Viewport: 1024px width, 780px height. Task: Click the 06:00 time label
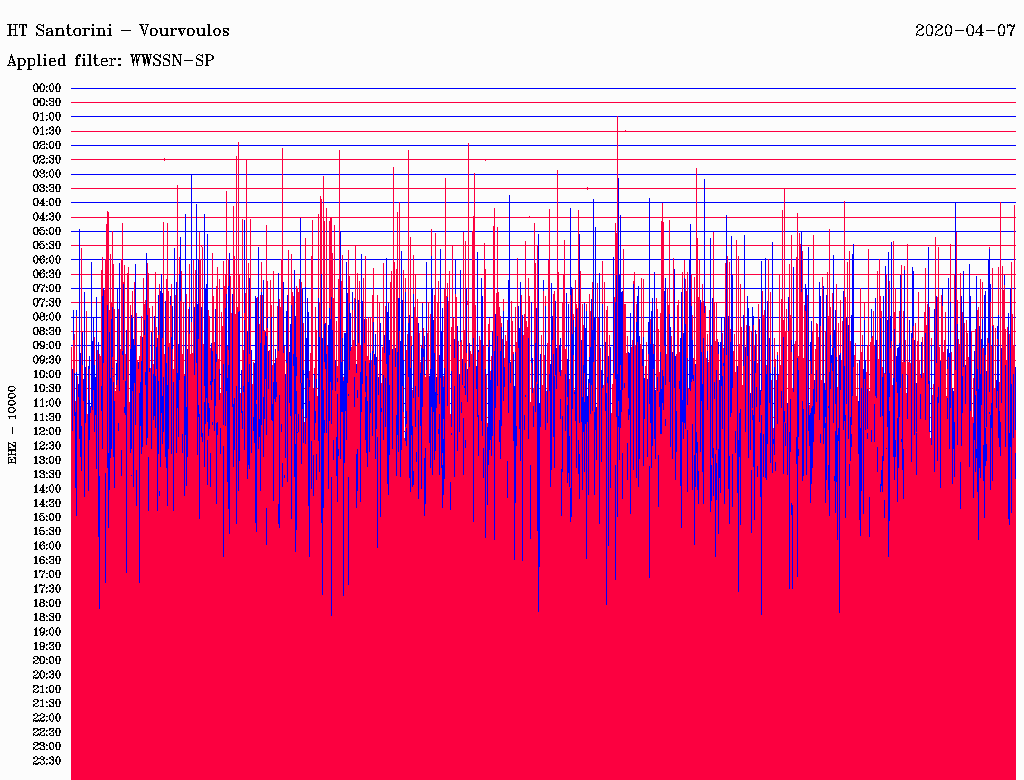click(x=47, y=260)
